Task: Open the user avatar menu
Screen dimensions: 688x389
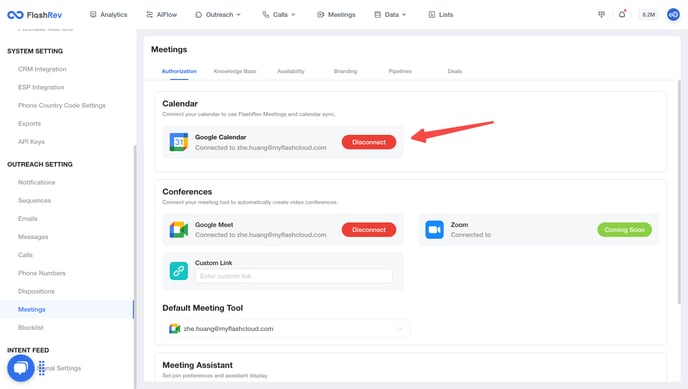Action: (673, 14)
